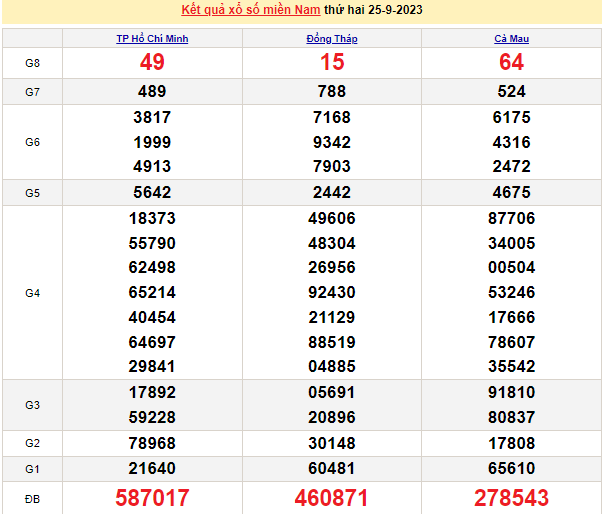Image resolution: width=604 pixels, height=514 pixels.
Task: Click the G5 number 5642
Action: click(x=152, y=193)
